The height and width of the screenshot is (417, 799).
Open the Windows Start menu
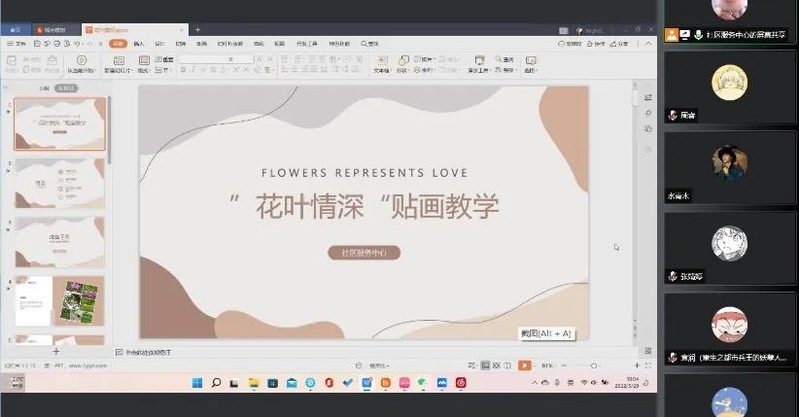(x=197, y=382)
